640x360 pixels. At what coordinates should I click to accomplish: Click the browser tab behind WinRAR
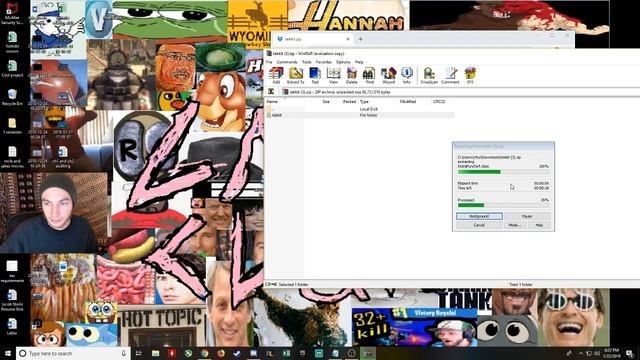click(313, 39)
